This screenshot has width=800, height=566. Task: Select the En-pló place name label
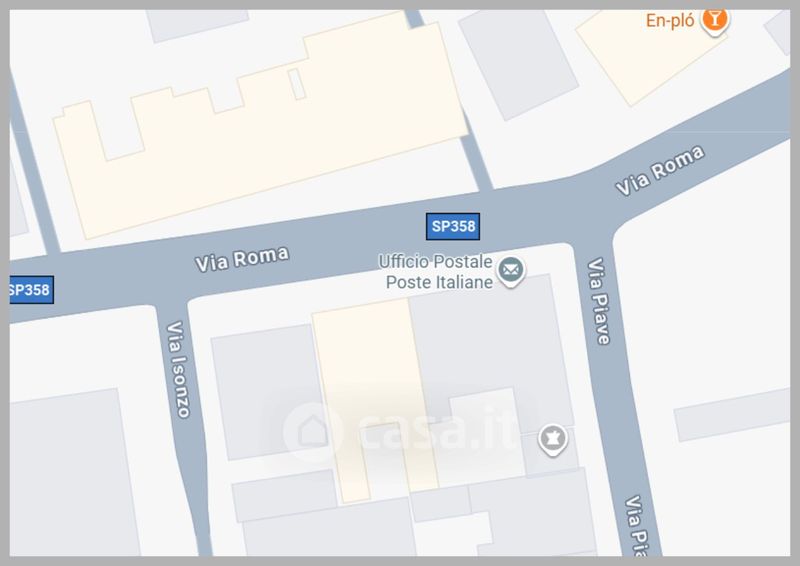point(670,20)
